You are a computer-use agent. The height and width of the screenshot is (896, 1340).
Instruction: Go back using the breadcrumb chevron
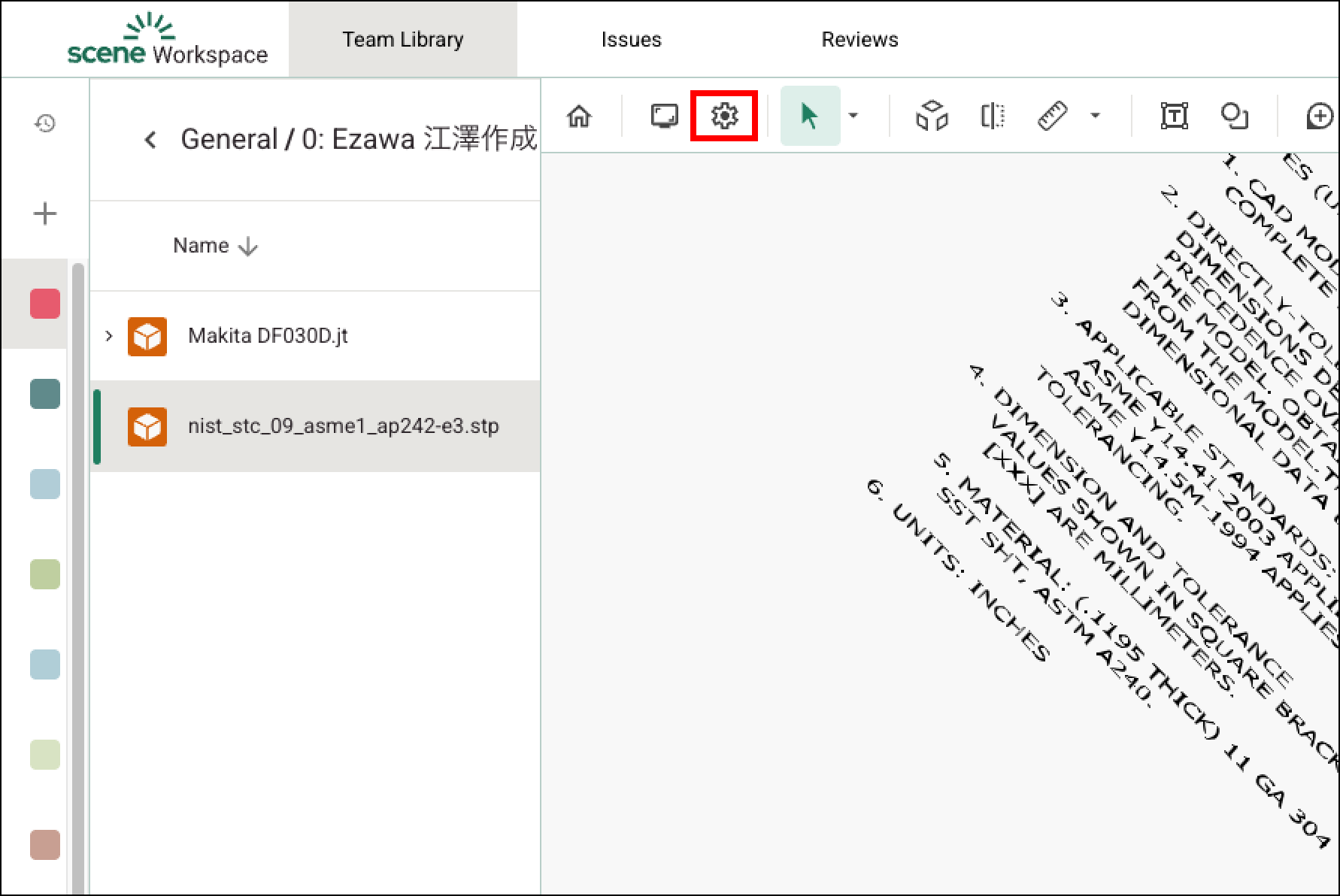tap(150, 140)
